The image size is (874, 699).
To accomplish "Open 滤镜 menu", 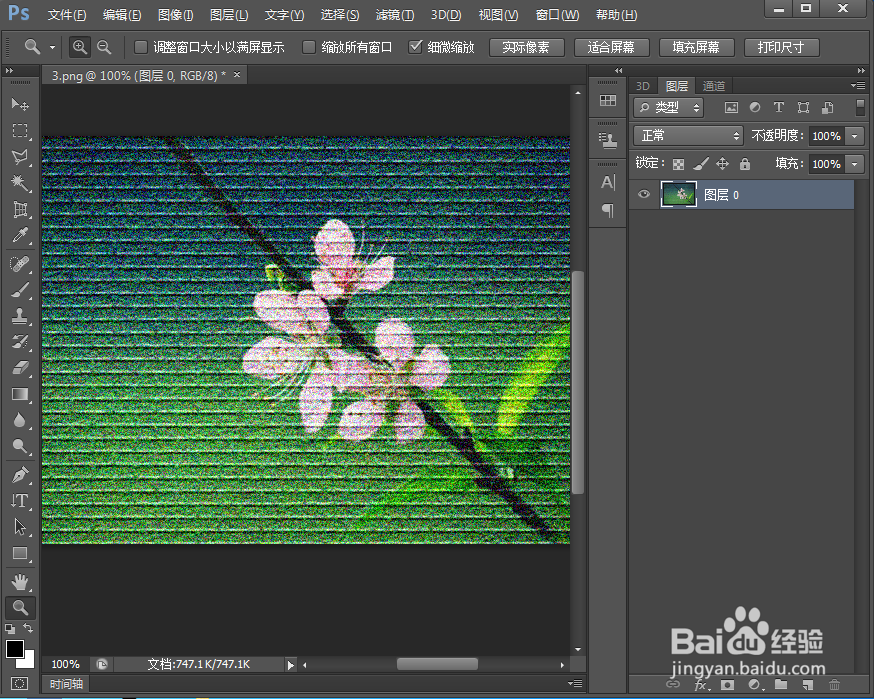I will pyautogui.click(x=395, y=15).
